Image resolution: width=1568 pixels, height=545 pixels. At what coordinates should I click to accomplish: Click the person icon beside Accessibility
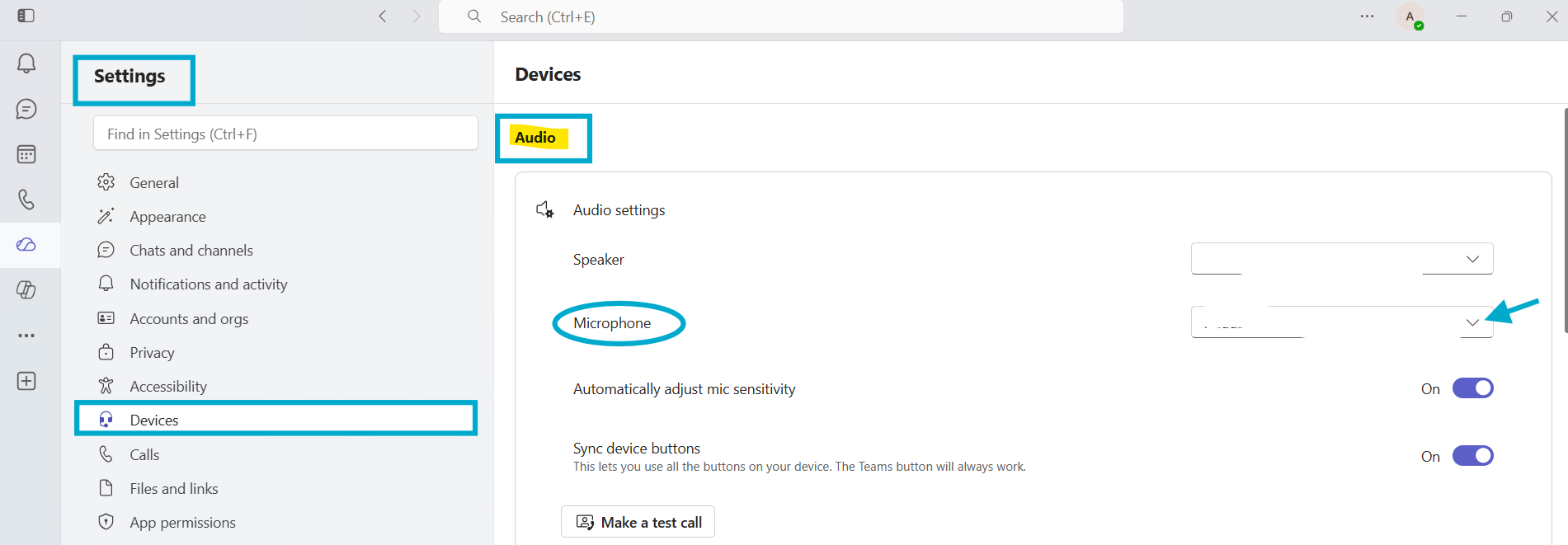point(106,386)
